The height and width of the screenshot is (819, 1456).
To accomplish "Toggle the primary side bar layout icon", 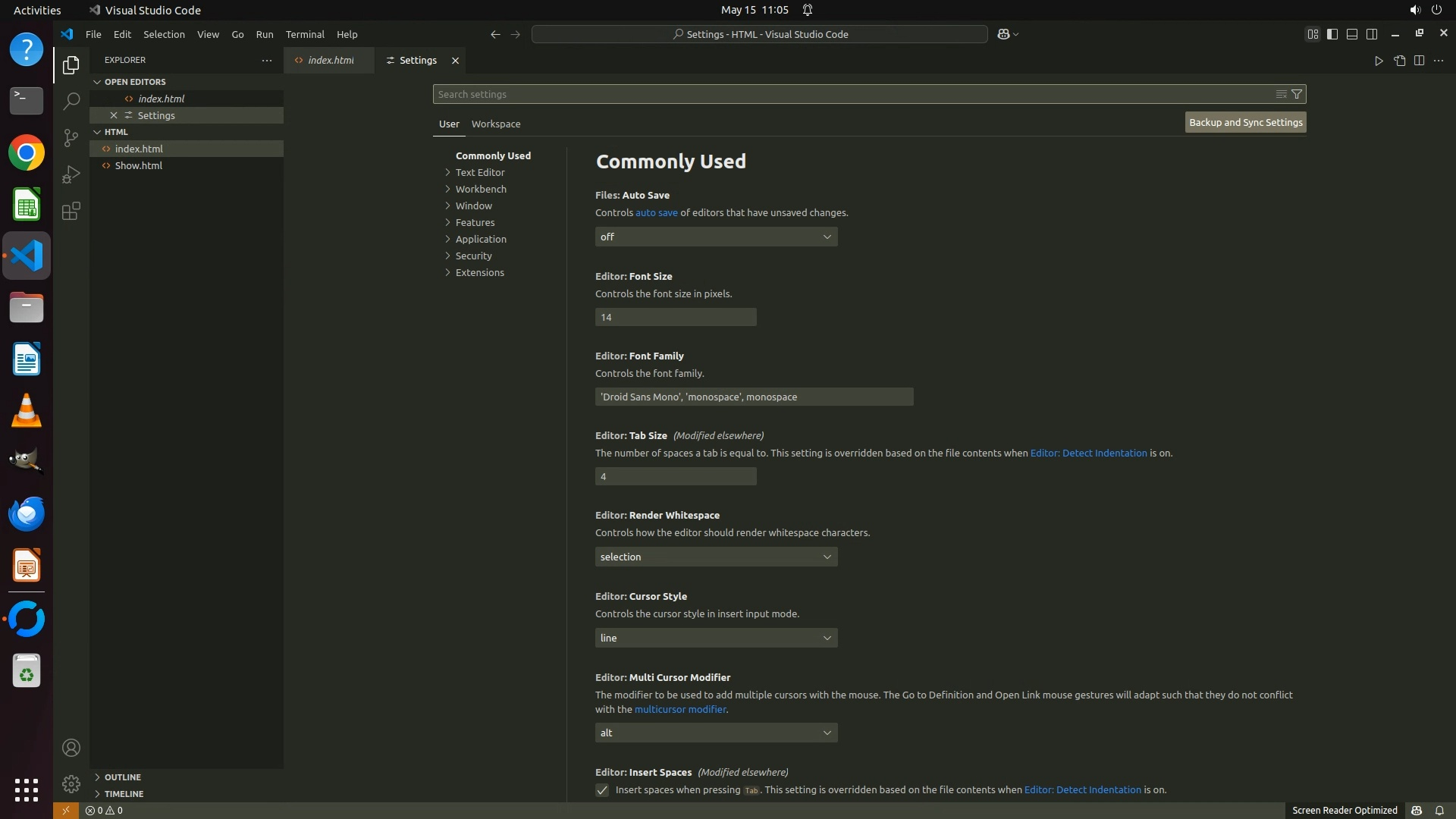I will pyautogui.click(x=1332, y=34).
